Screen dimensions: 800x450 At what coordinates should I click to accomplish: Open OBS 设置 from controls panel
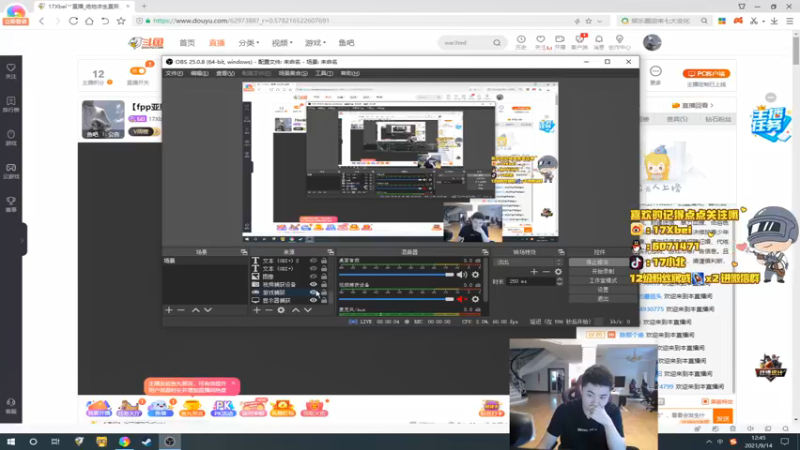click(x=603, y=290)
